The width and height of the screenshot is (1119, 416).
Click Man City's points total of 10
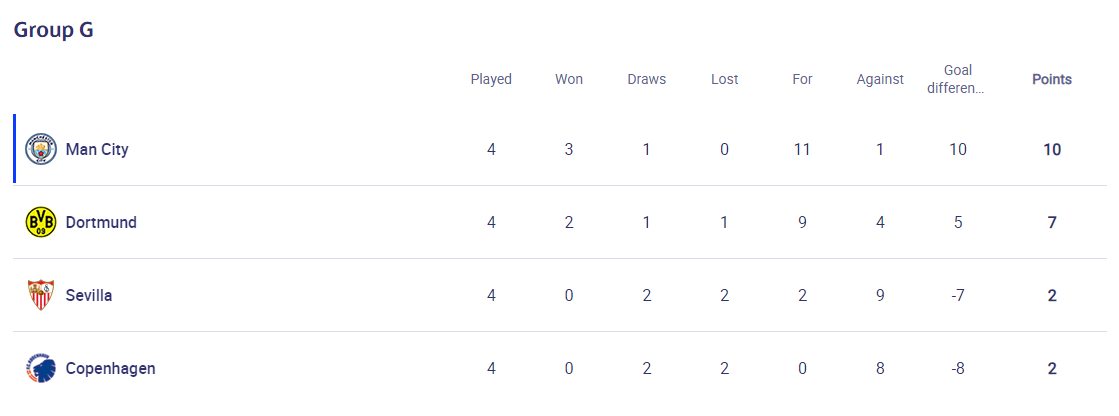pyautogui.click(x=1052, y=150)
